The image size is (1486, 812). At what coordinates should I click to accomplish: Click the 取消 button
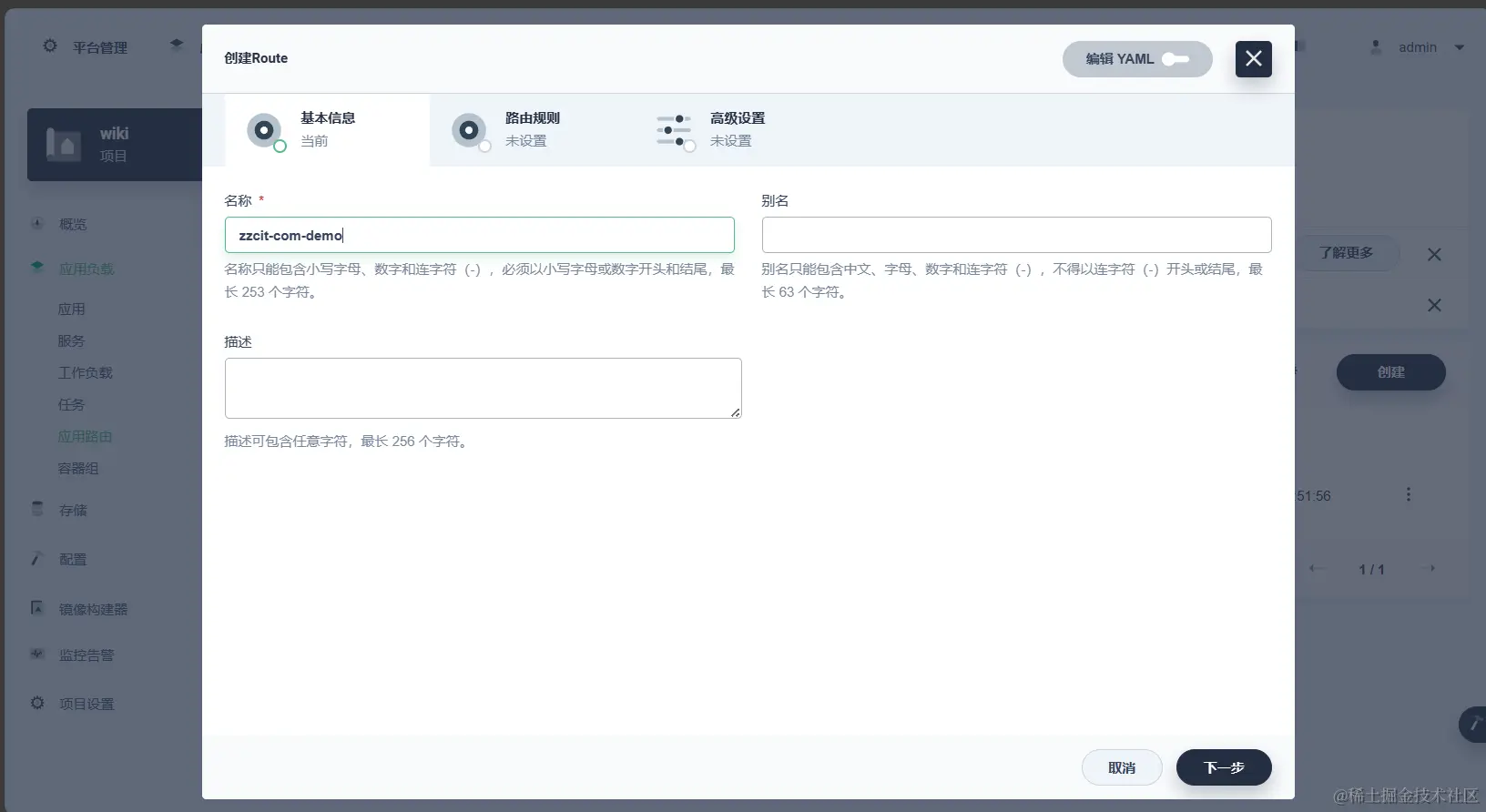click(x=1122, y=767)
